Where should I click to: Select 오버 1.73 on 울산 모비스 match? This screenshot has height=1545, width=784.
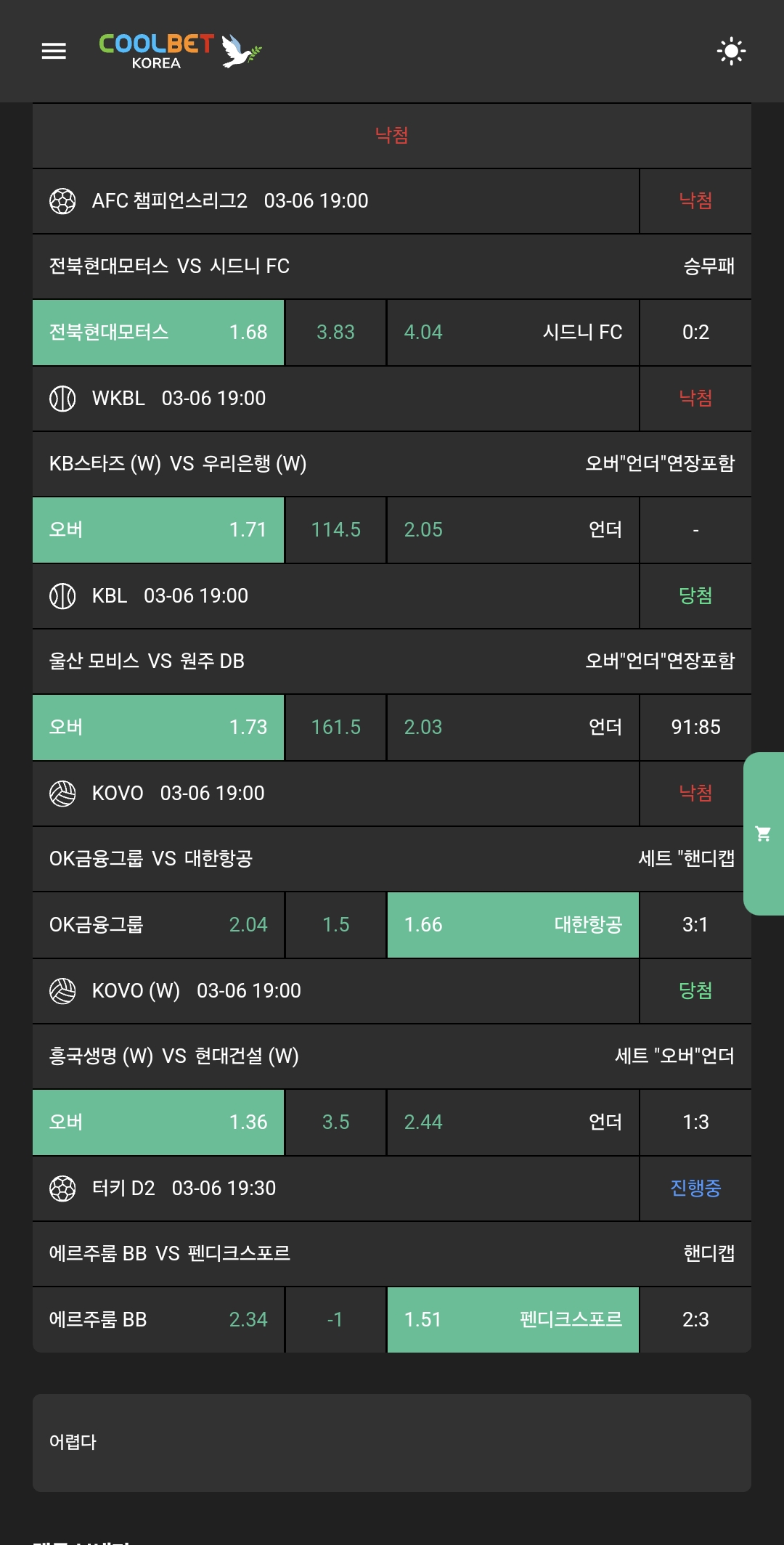point(158,727)
